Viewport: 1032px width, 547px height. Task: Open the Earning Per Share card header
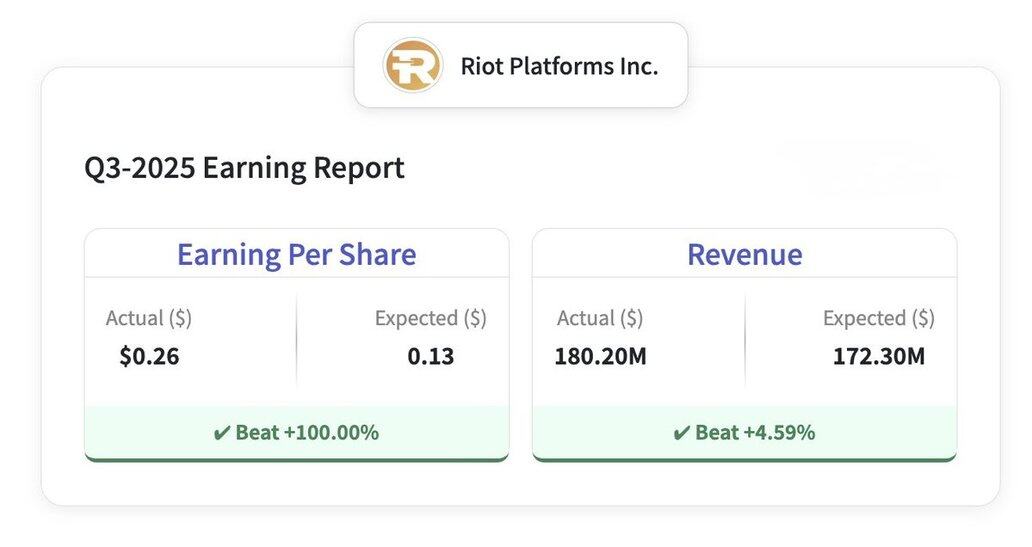point(296,254)
